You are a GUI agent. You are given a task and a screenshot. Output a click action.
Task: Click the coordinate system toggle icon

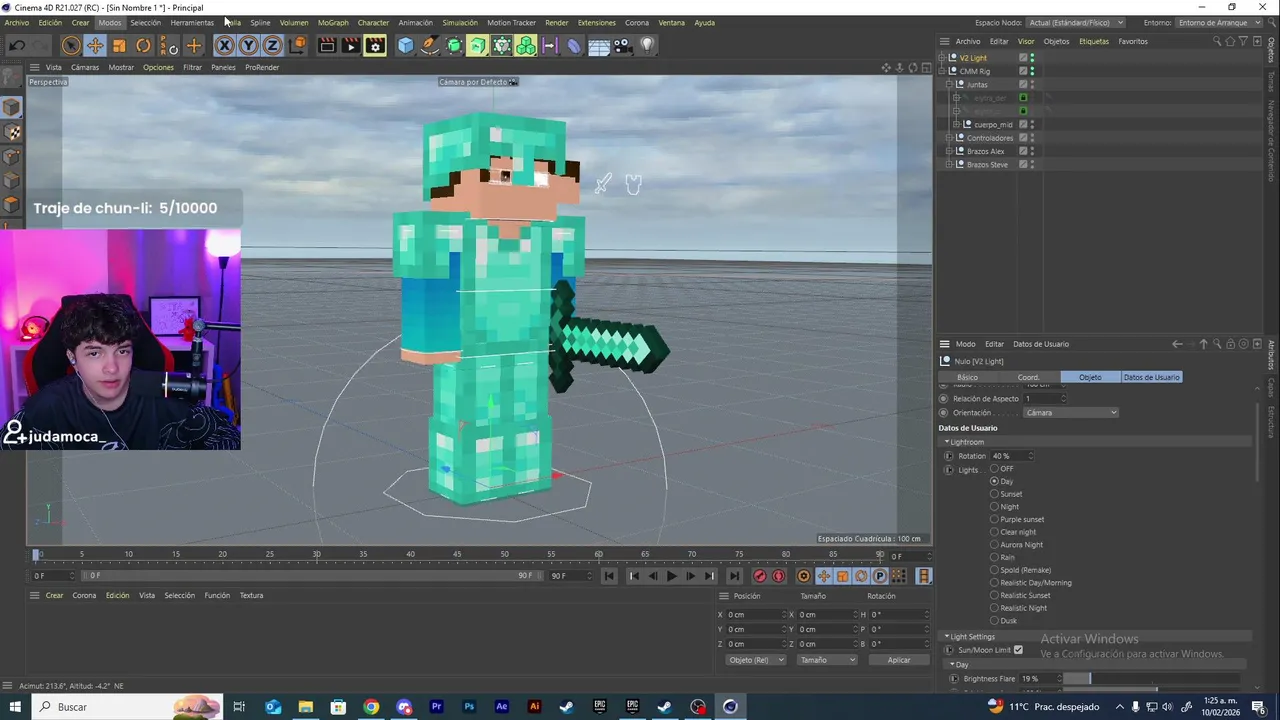tap(297, 45)
